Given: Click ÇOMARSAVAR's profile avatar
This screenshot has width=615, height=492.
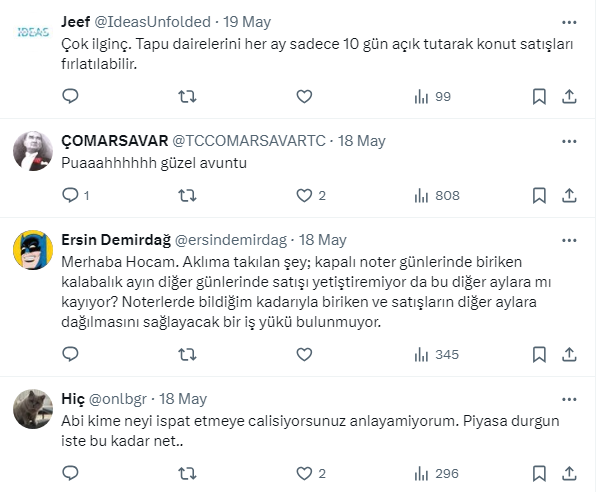Looking at the screenshot, I should (x=33, y=150).
